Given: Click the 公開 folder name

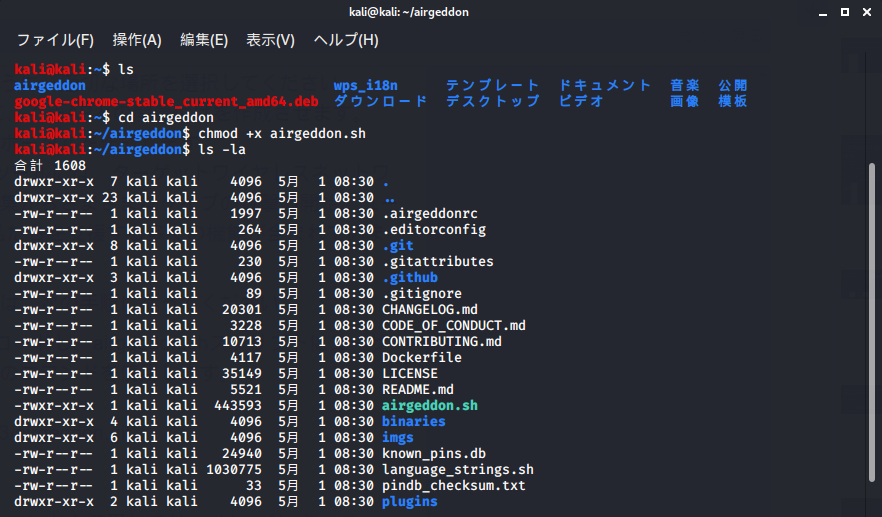Looking at the screenshot, I should tap(732, 86).
